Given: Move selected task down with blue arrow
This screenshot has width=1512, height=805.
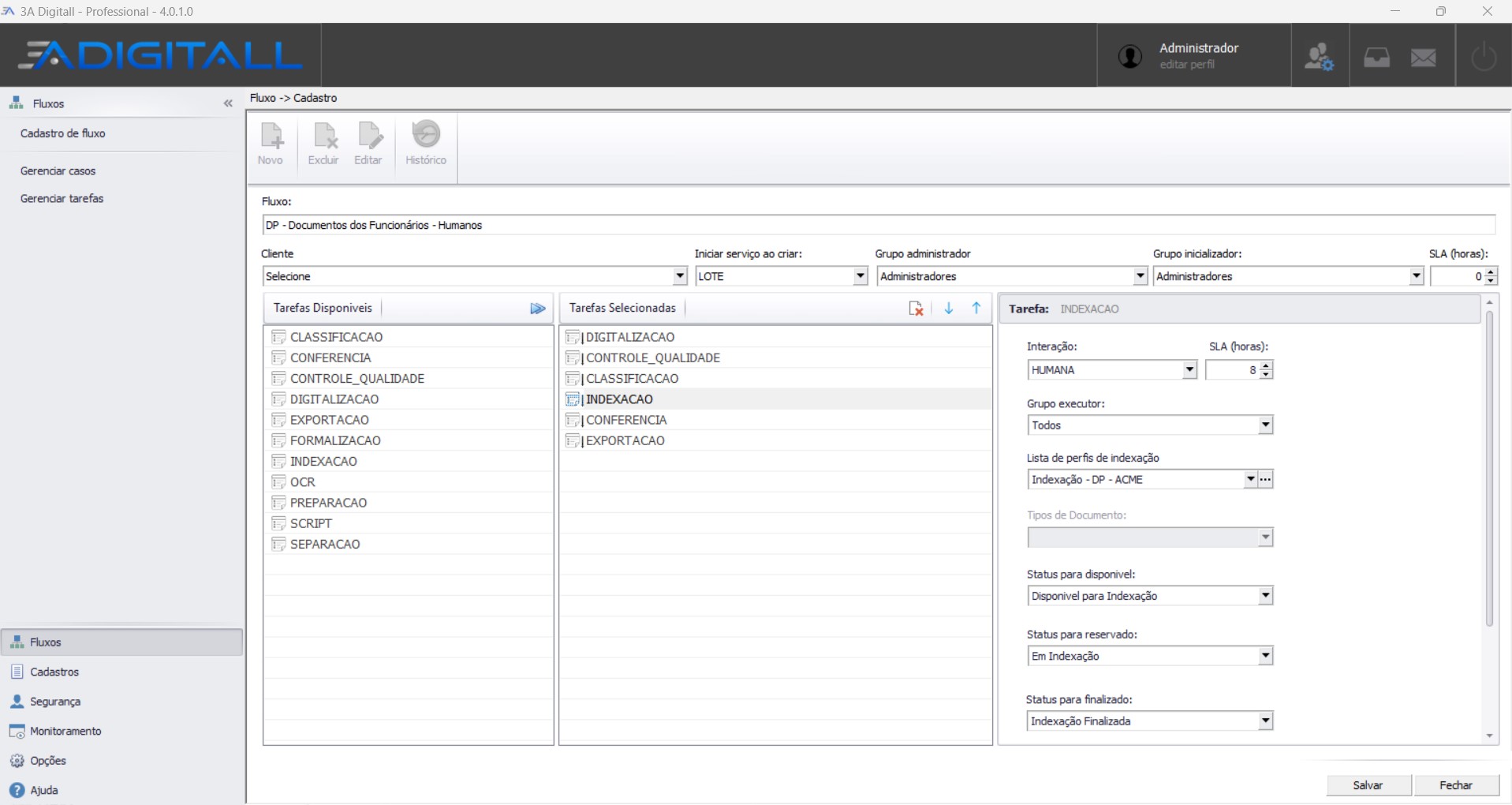Looking at the screenshot, I should click(949, 309).
